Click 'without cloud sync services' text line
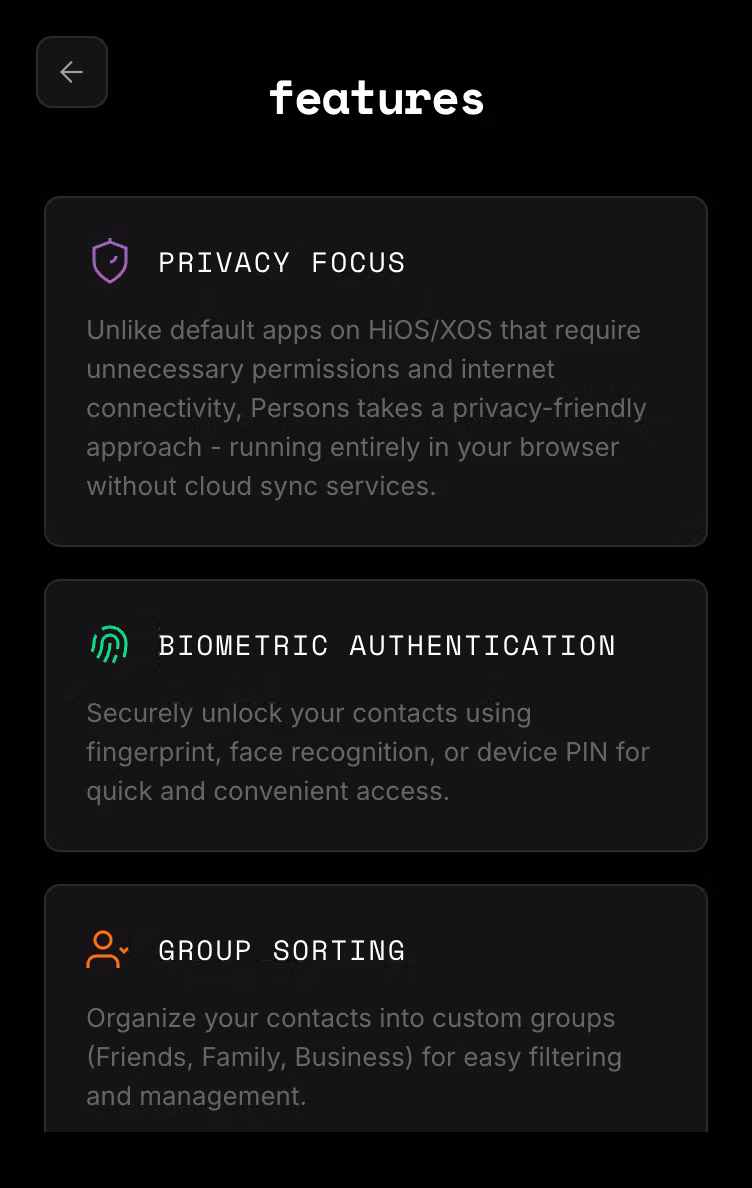Viewport: 752px width, 1188px height. [261, 486]
